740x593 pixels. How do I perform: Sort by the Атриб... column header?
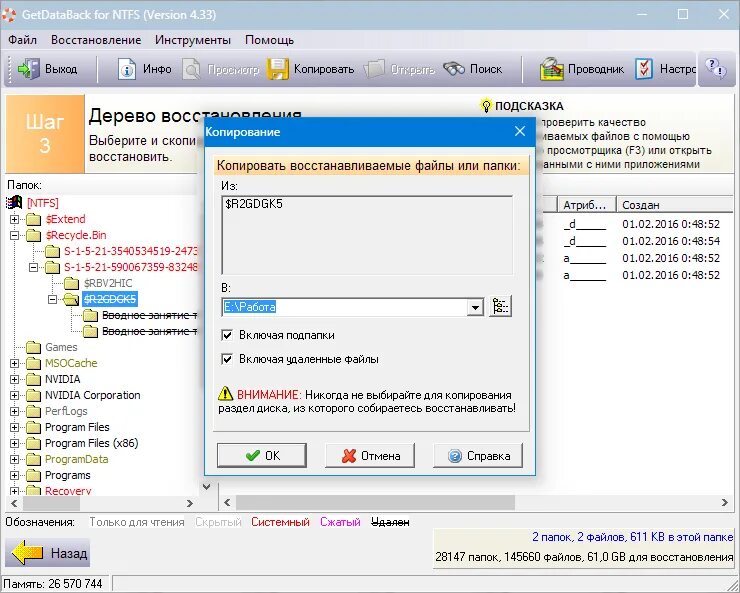click(587, 205)
